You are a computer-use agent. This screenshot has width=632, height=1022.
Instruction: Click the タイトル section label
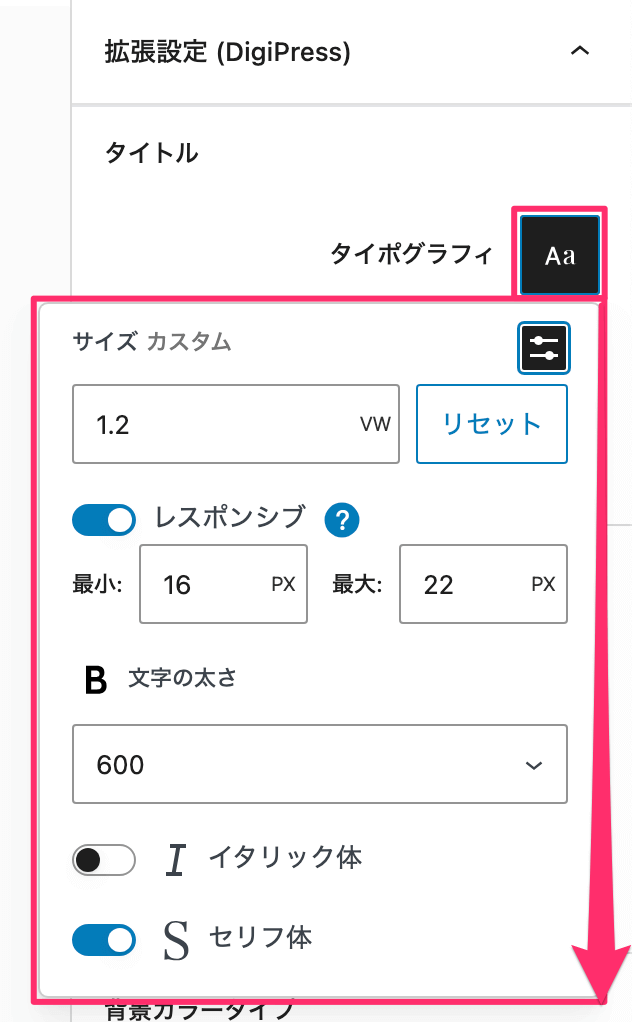(152, 153)
